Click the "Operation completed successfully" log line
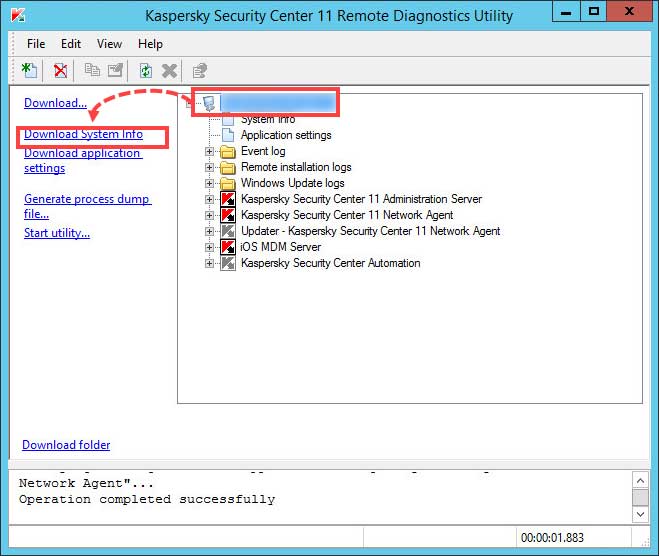This screenshot has width=659, height=556. (147, 499)
